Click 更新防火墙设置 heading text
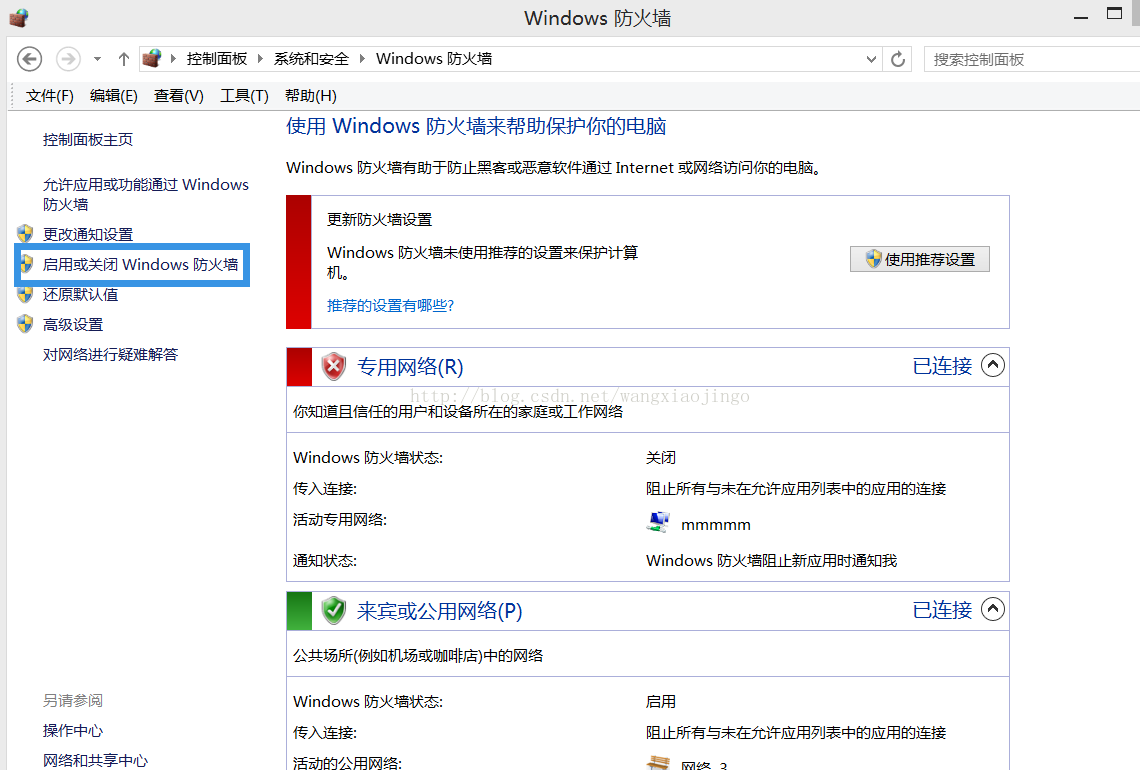 point(380,220)
